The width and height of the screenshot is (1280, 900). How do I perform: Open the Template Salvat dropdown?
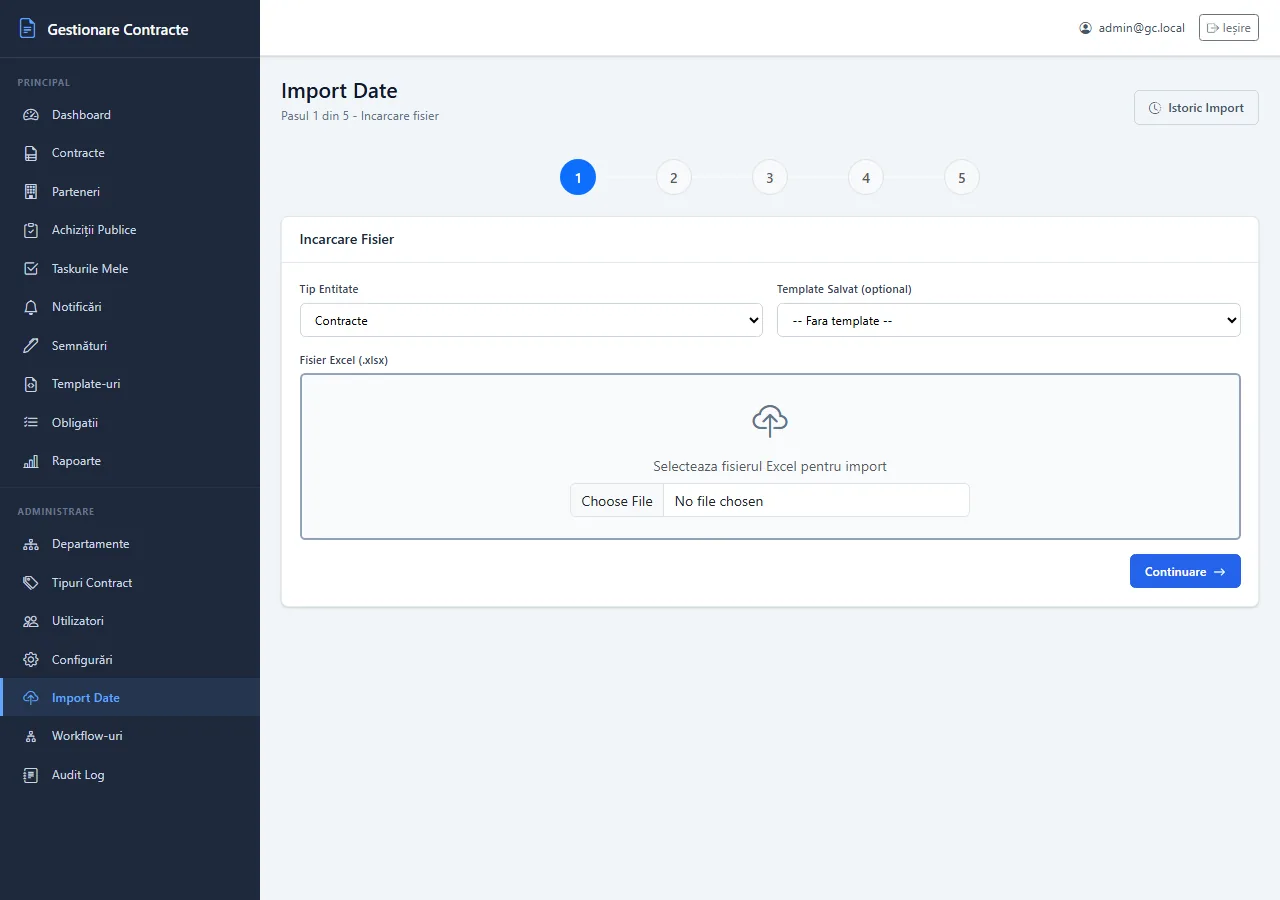point(1008,320)
